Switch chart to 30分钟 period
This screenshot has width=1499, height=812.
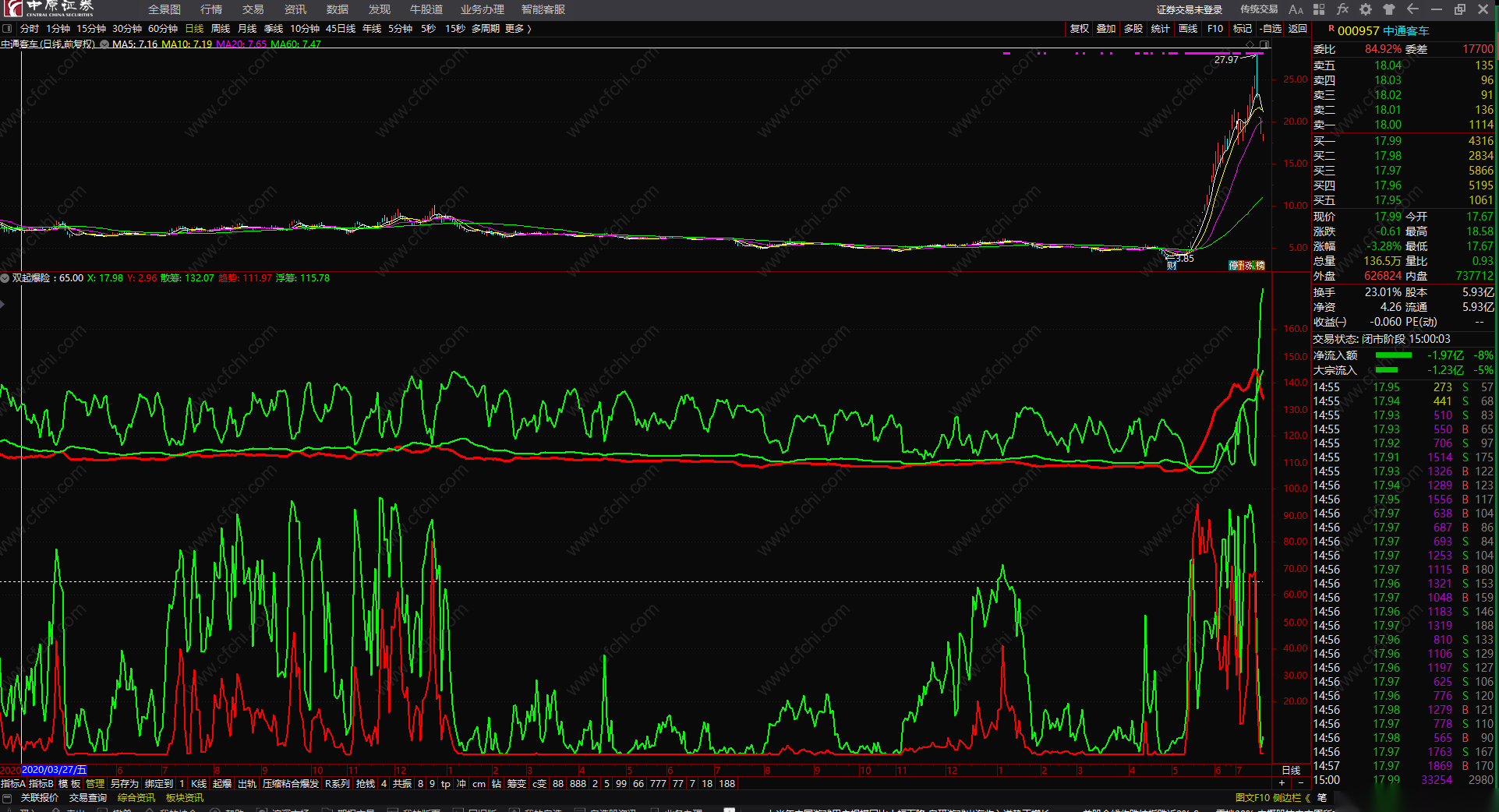[x=127, y=29]
